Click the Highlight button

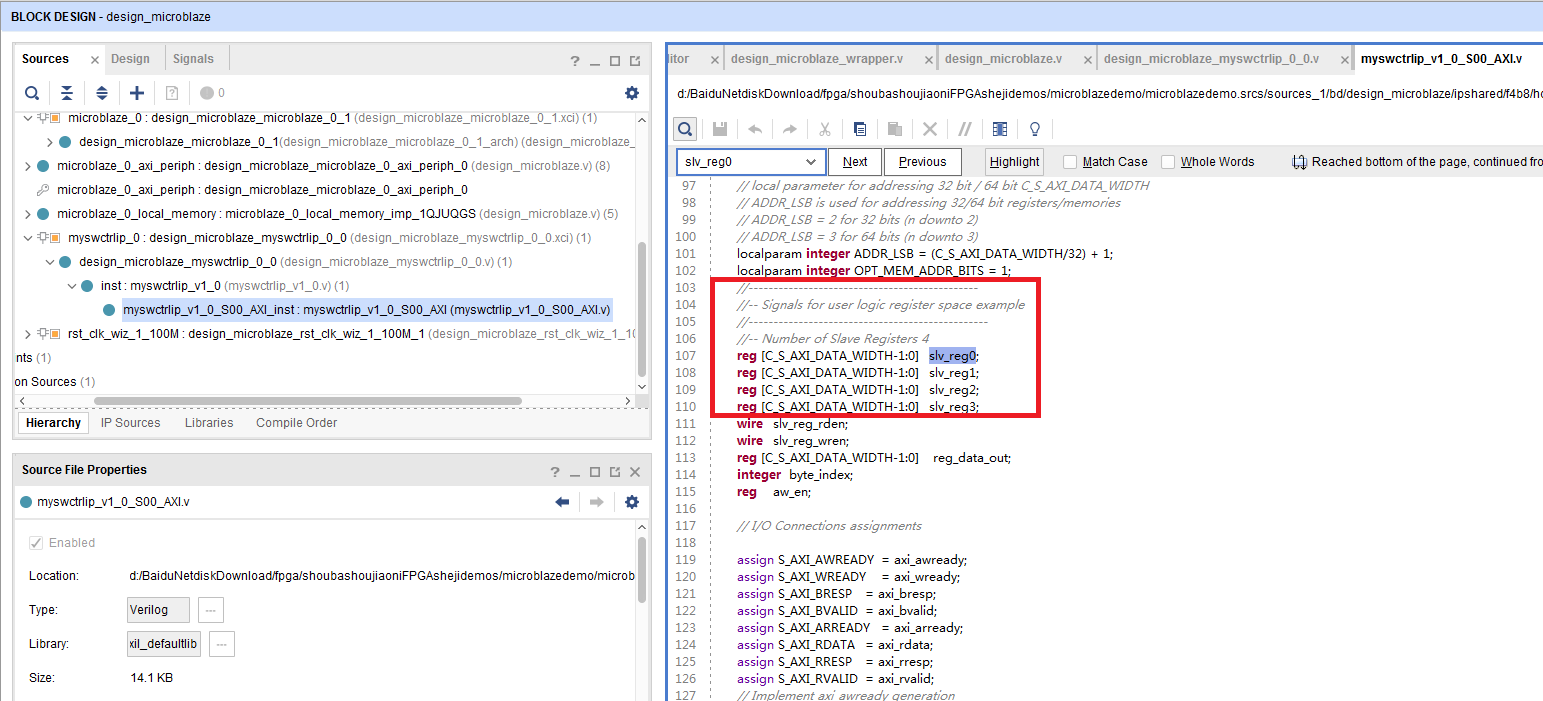(x=1014, y=162)
